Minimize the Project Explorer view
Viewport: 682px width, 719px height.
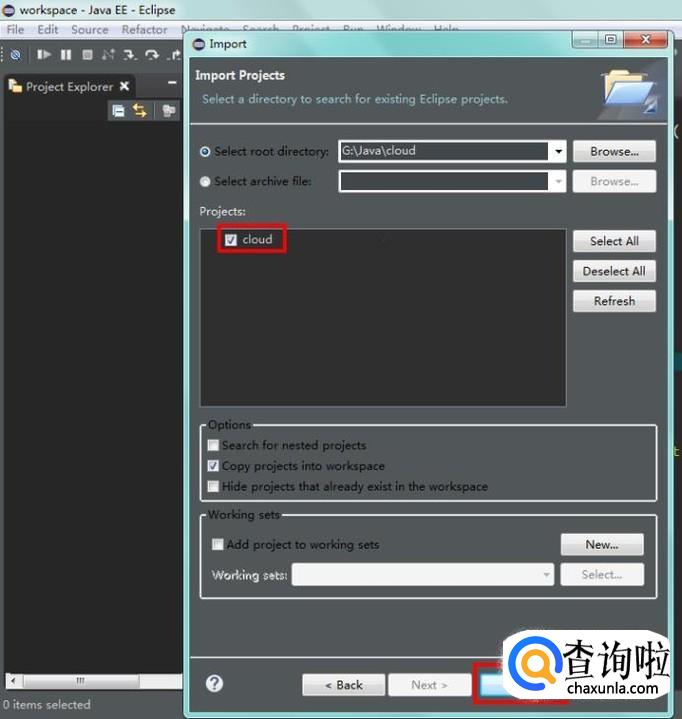pyautogui.click(x=172, y=83)
